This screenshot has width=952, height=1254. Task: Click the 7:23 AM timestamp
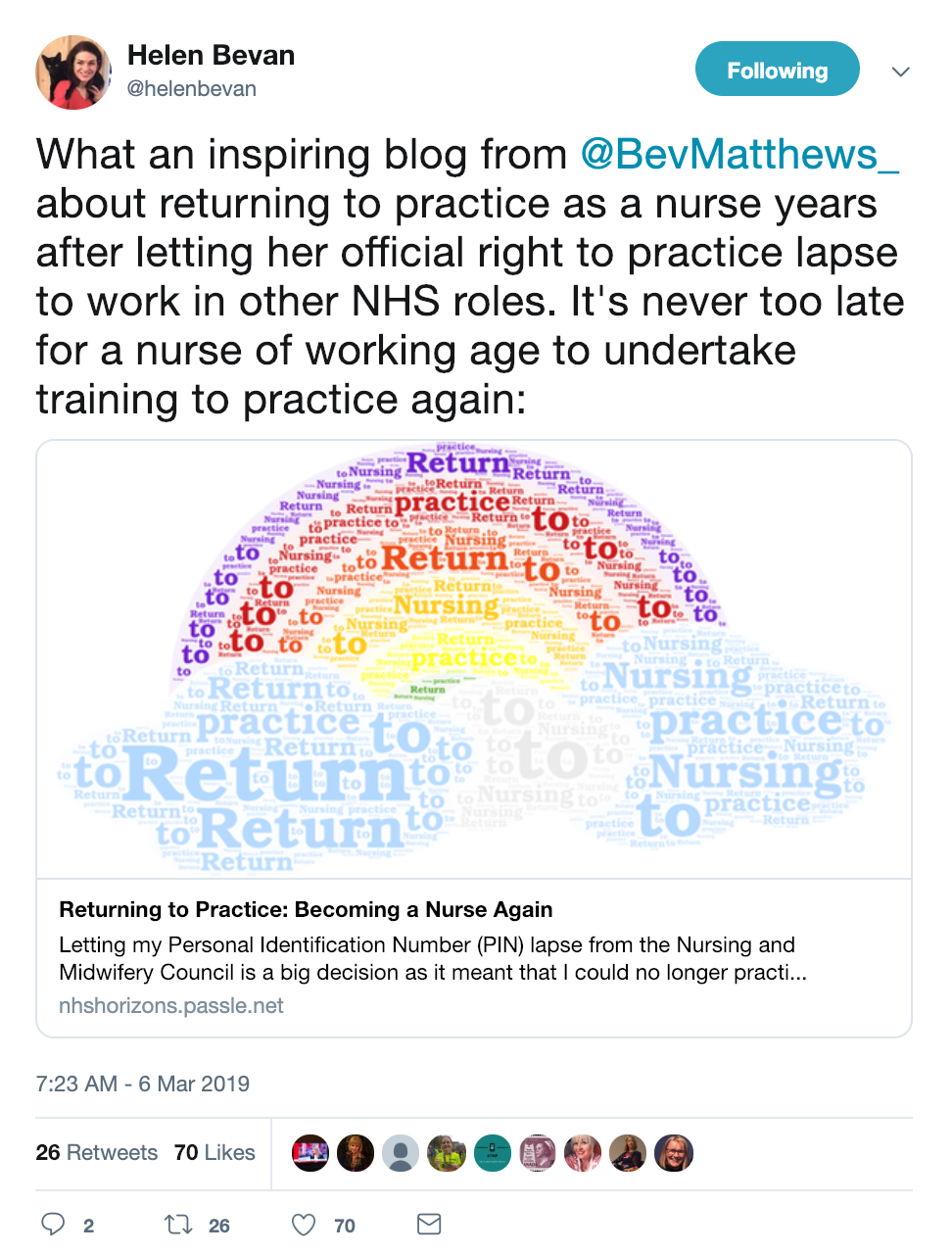pyautogui.click(x=142, y=1084)
